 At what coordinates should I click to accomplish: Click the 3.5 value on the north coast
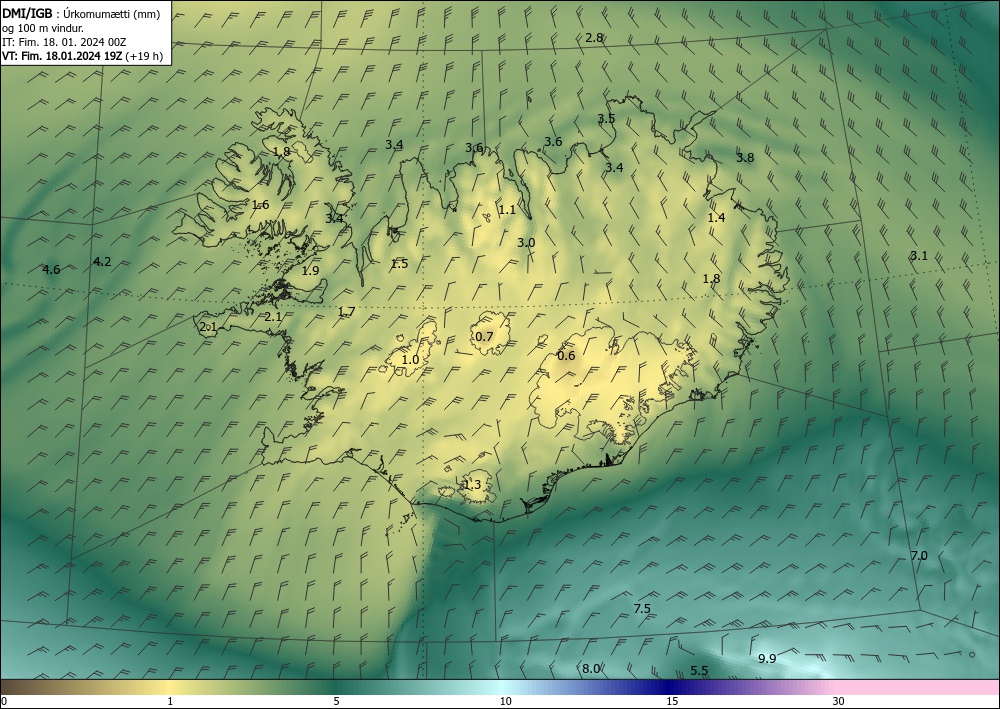click(606, 119)
